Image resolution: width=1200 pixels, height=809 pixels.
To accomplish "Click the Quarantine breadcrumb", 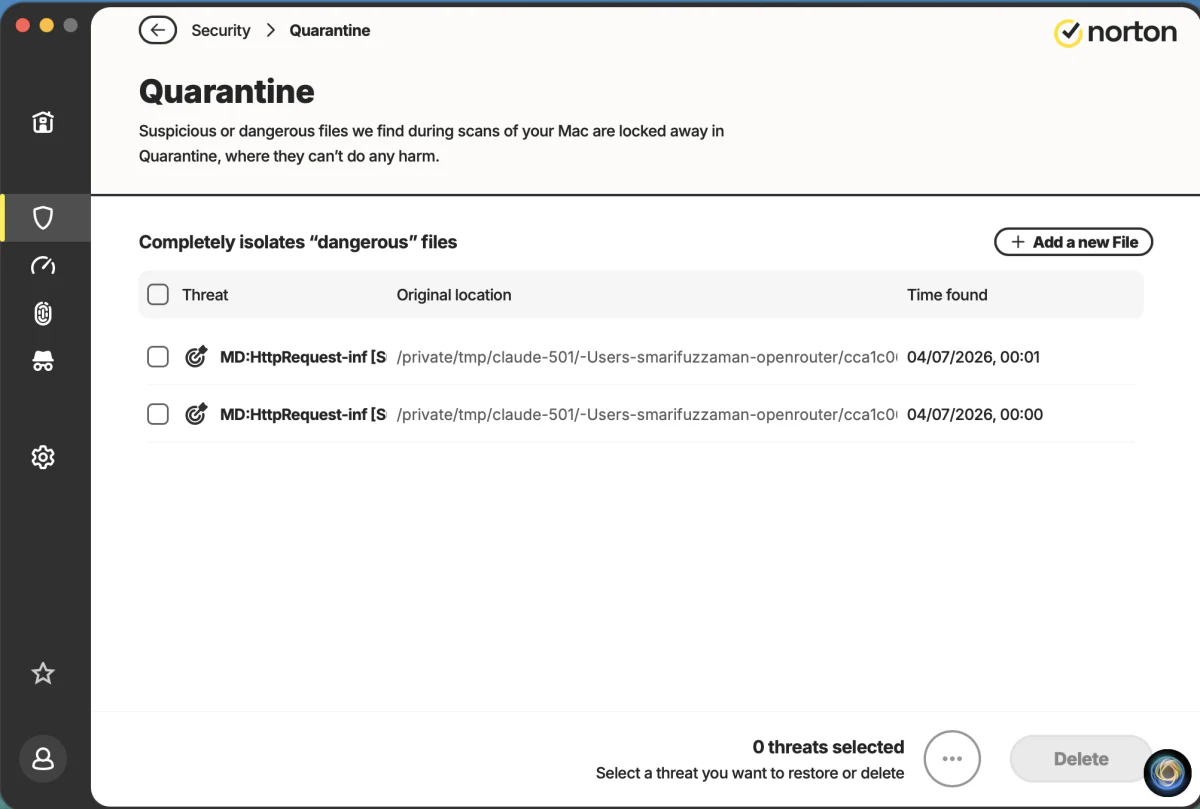I will 330,30.
